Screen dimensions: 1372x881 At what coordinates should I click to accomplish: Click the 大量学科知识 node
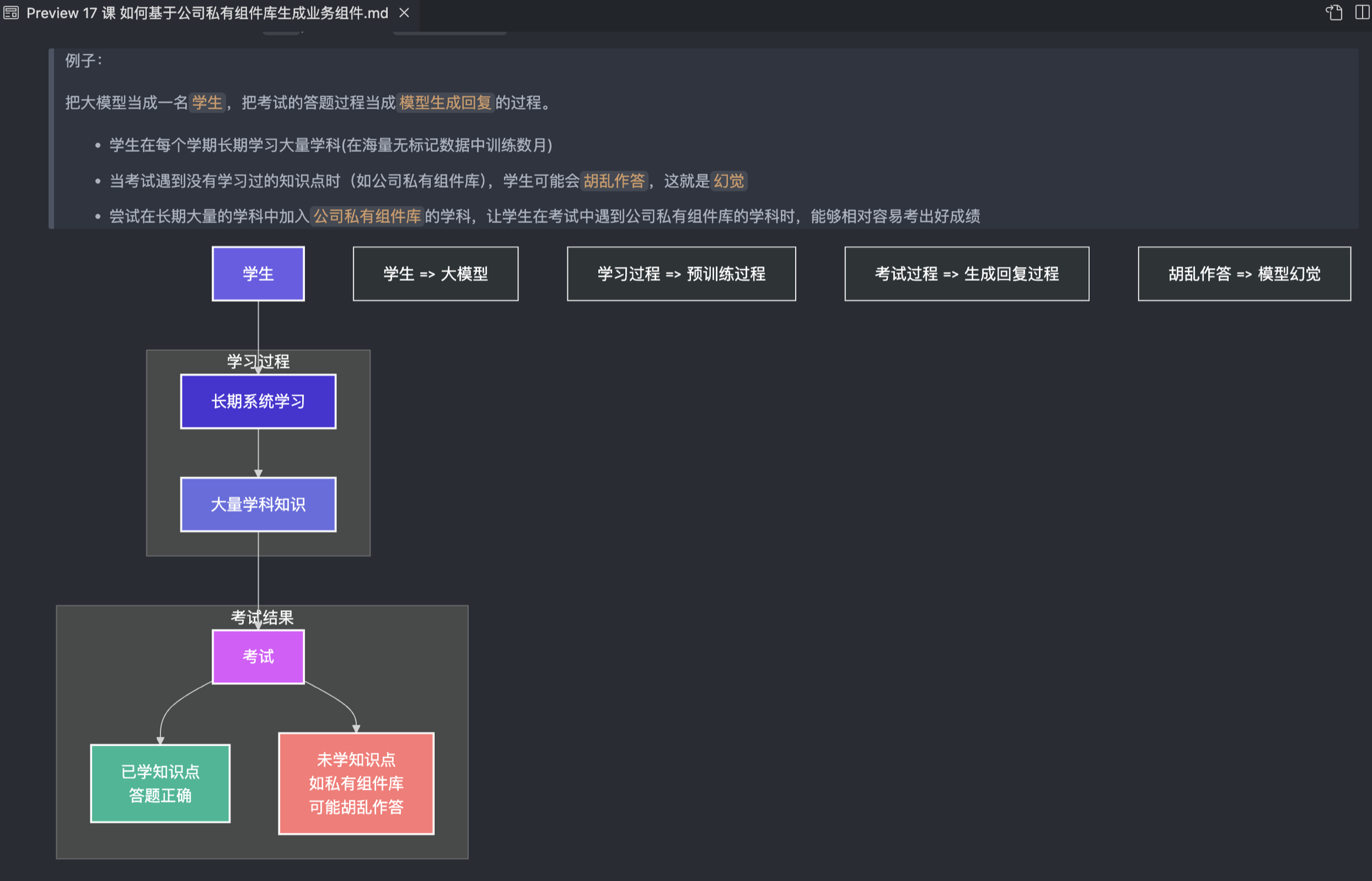pyautogui.click(x=258, y=504)
